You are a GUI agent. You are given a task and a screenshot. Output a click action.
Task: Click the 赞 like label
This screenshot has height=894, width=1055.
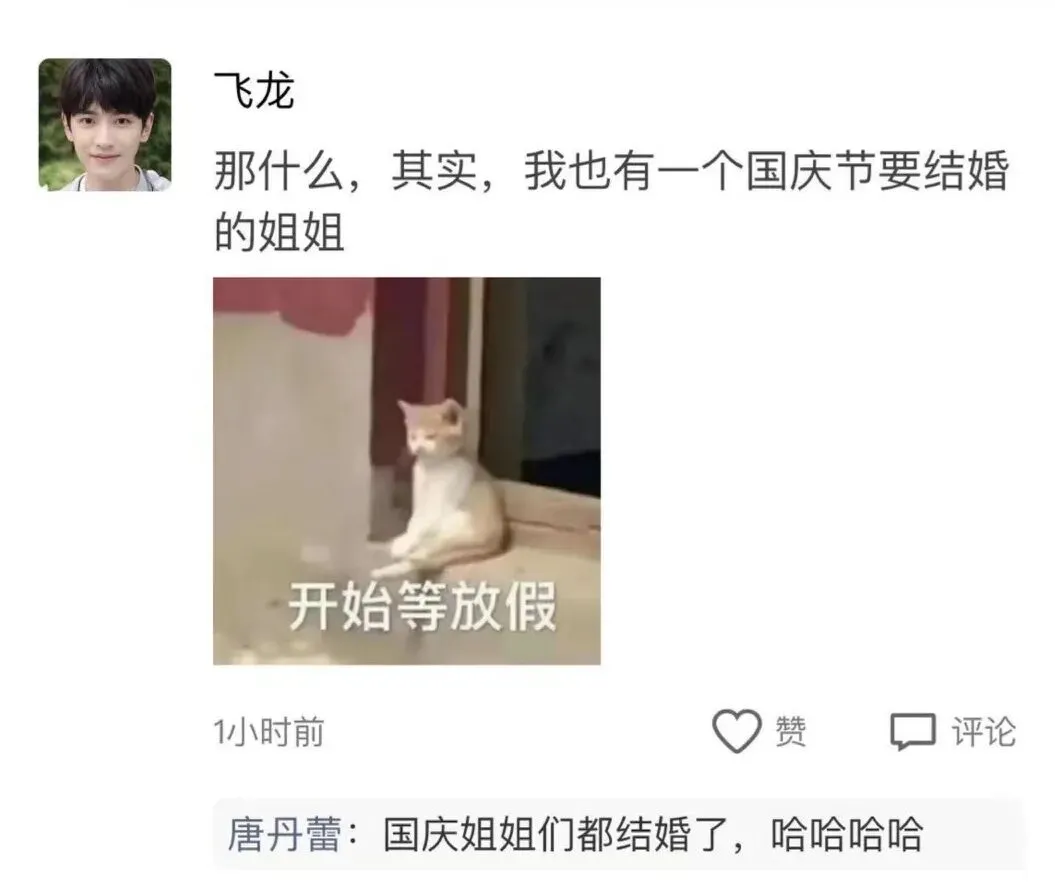coord(791,731)
